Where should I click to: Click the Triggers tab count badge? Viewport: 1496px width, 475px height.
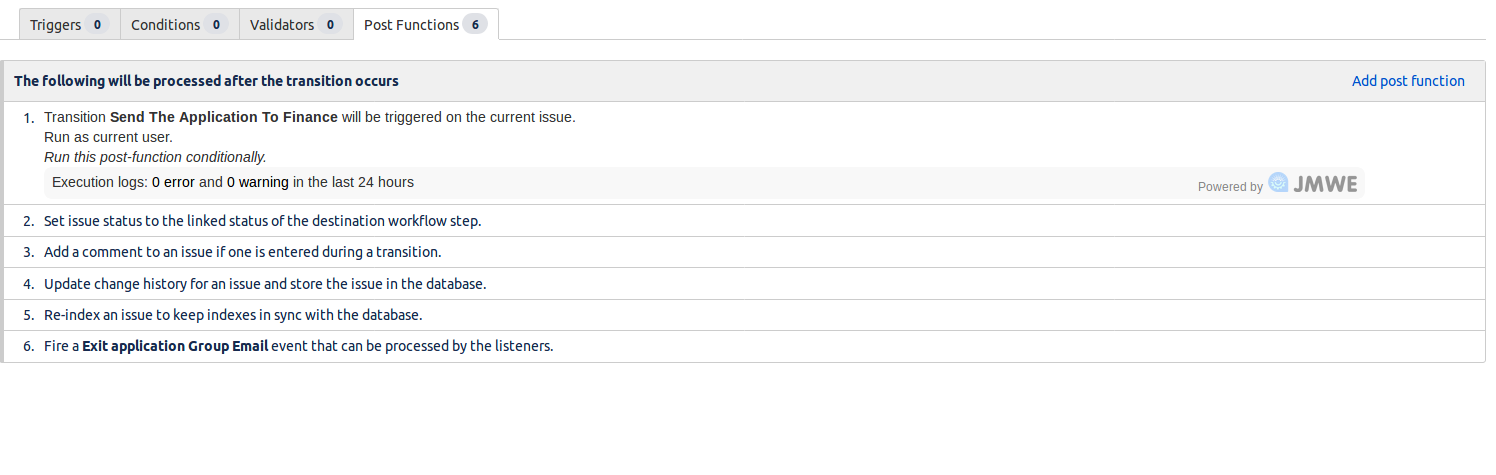pyautogui.click(x=97, y=25)
